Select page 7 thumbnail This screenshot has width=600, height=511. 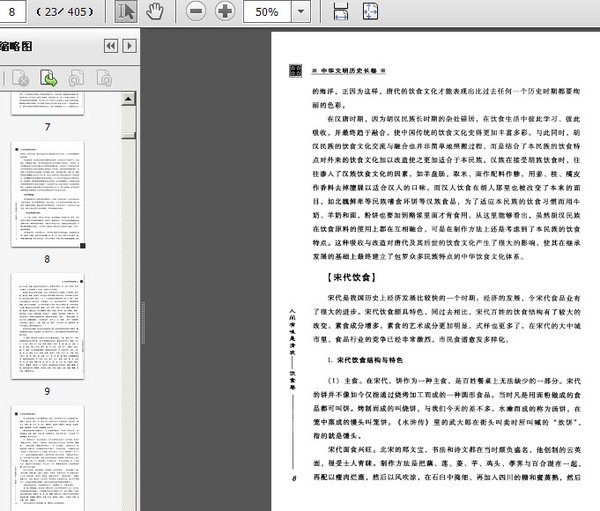(x=48, y=103)
